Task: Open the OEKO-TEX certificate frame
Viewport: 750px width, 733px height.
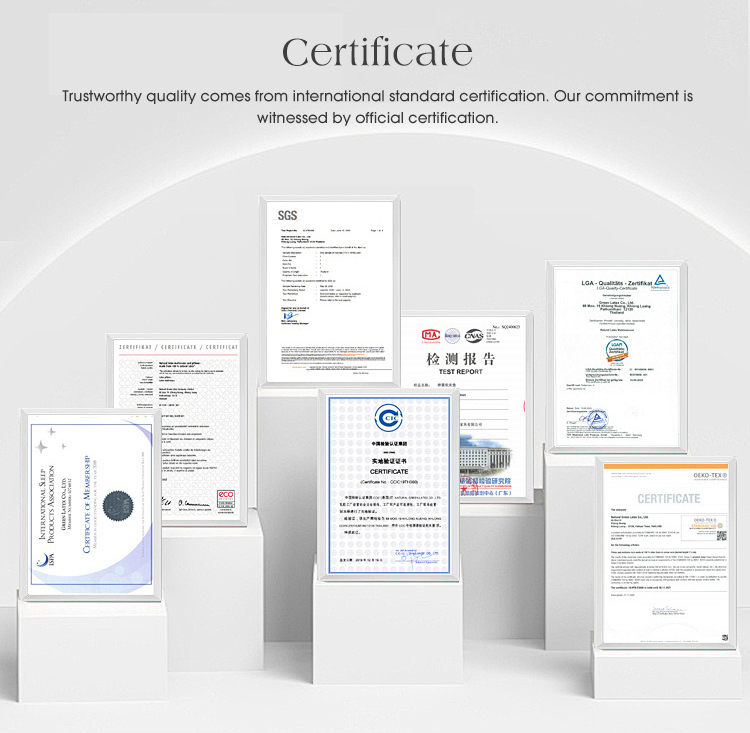Action: pos(665,553)
